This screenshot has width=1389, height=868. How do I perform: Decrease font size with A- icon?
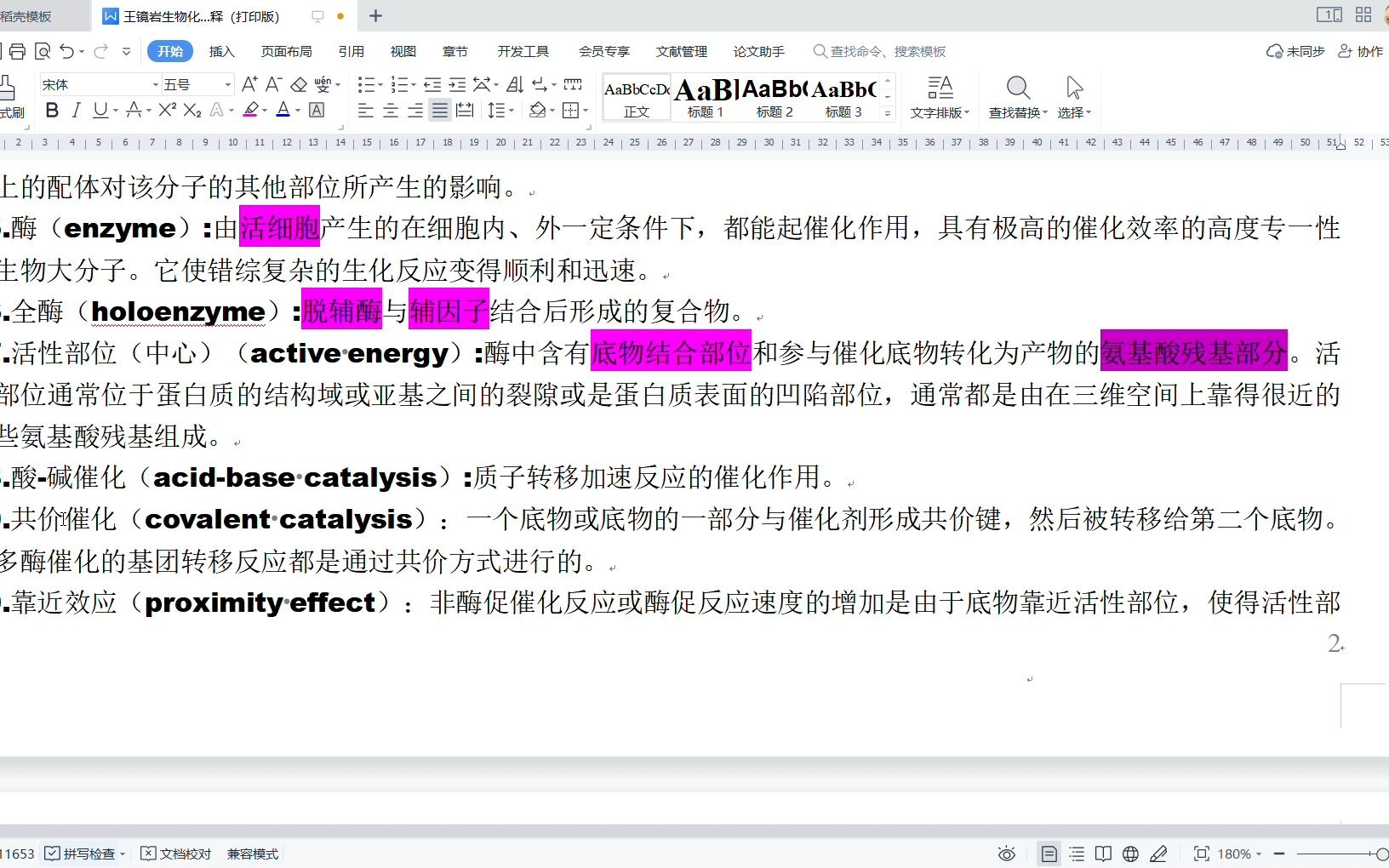273,84
